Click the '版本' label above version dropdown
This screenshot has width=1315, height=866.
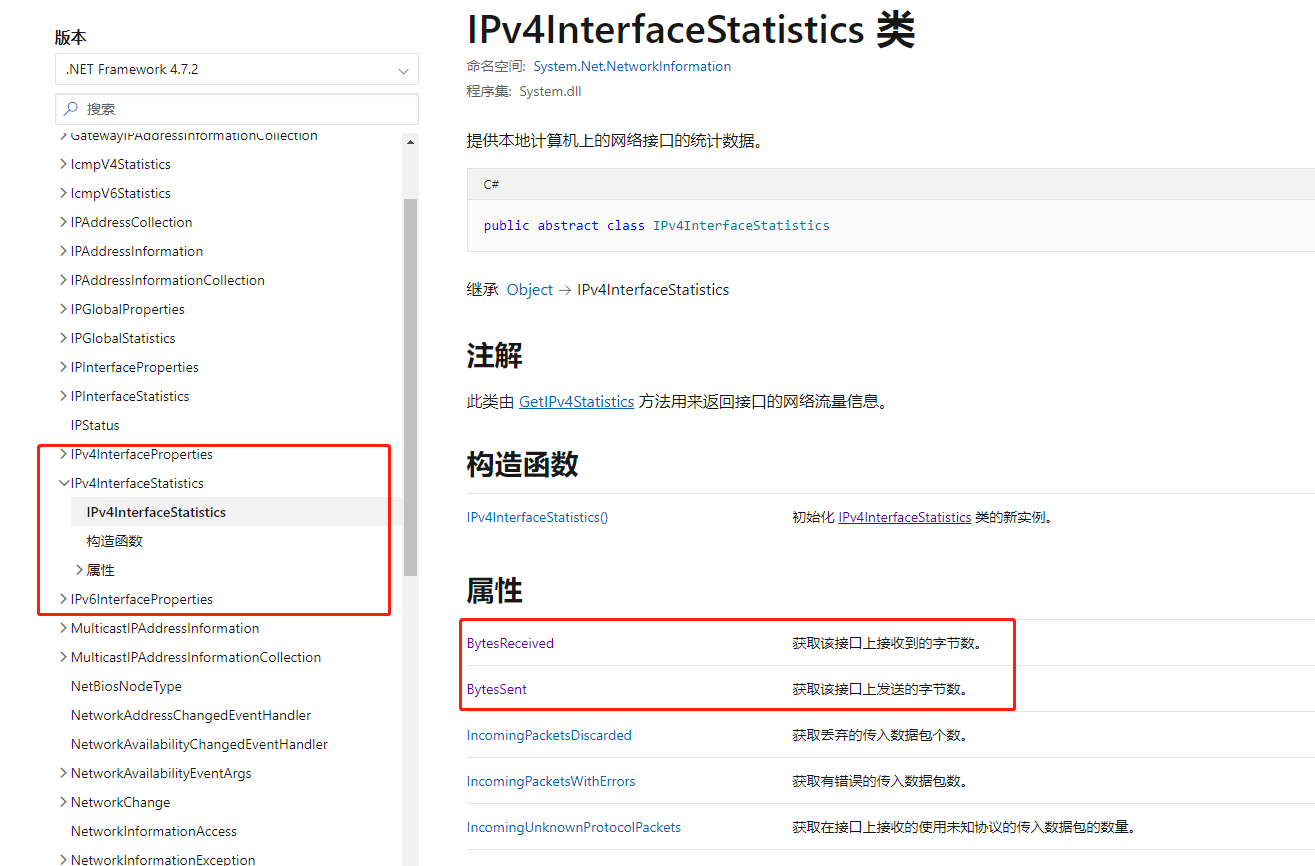coord(70,37)
